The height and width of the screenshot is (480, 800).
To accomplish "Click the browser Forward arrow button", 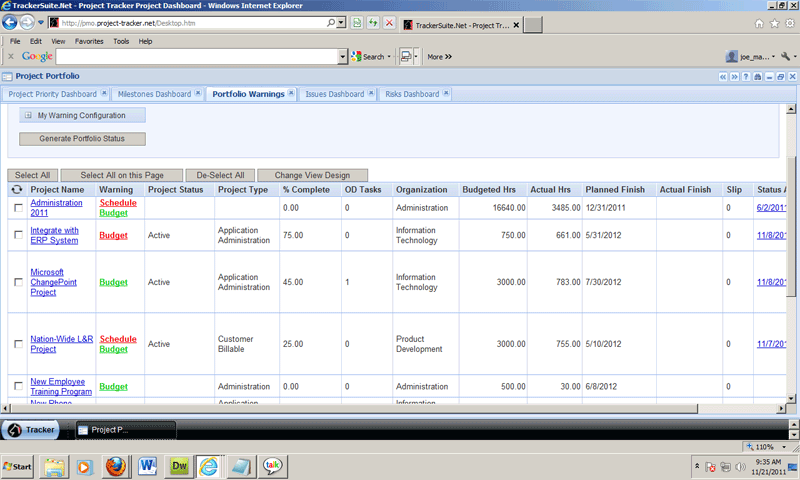I will (27, 23).
